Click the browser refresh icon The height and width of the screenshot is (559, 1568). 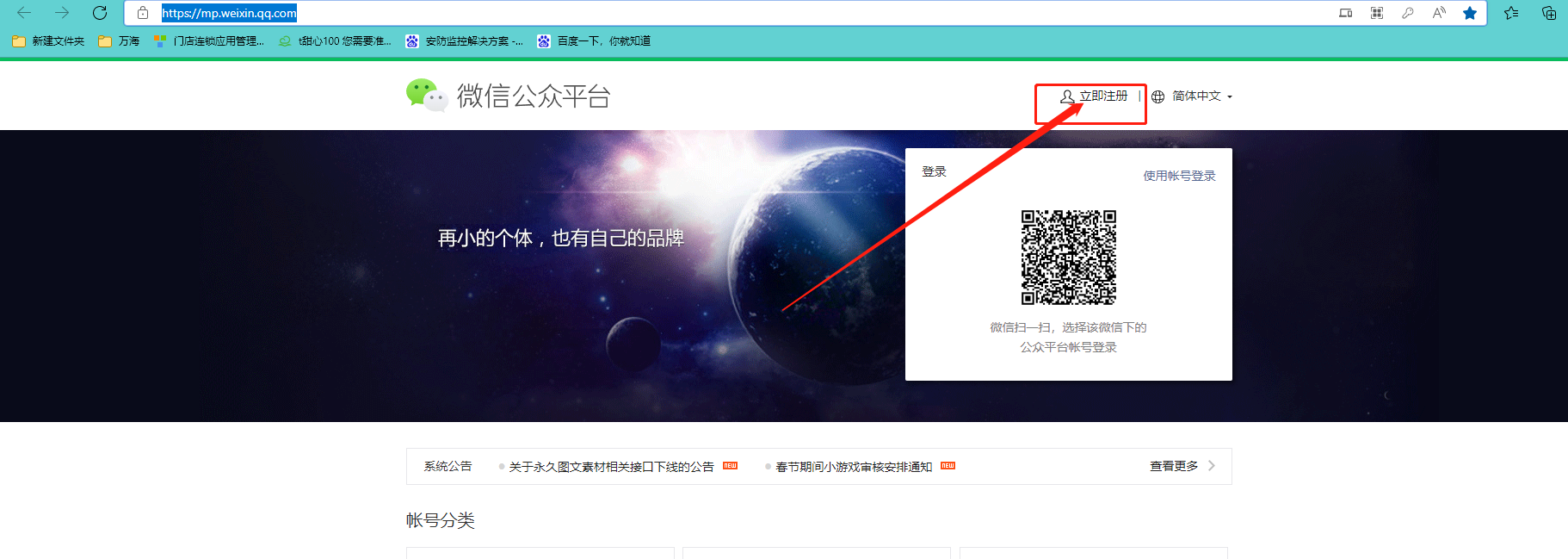click(x=100, y=13)
